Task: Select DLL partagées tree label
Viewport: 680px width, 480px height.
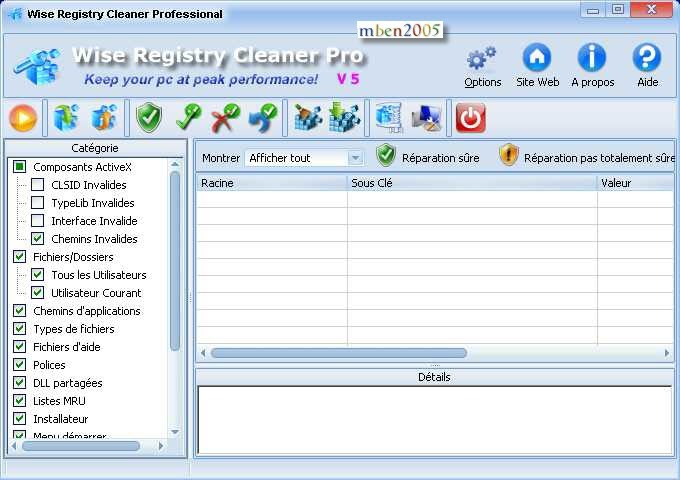Action: 68,383
